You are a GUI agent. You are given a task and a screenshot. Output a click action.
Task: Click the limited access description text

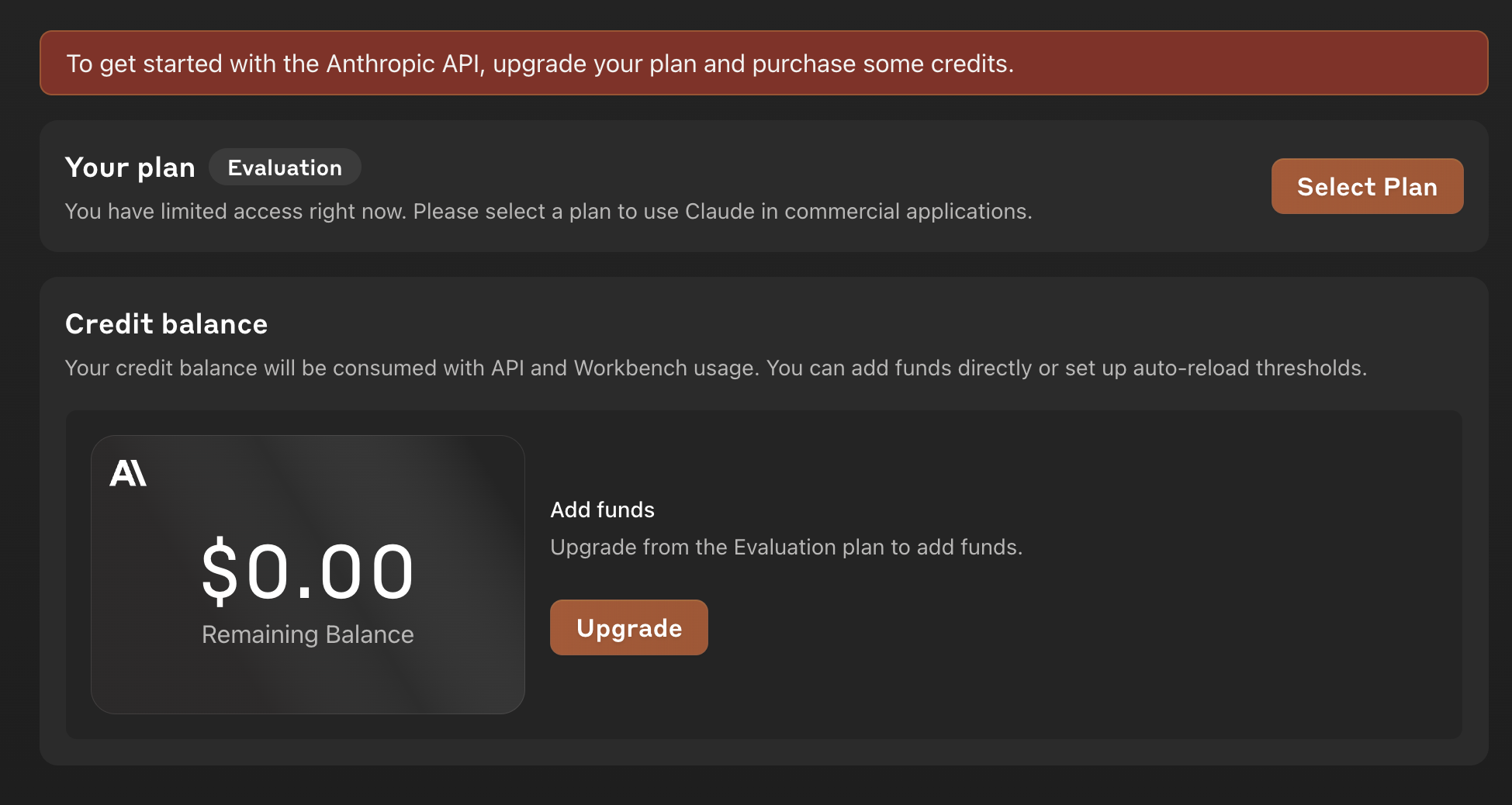548,211
